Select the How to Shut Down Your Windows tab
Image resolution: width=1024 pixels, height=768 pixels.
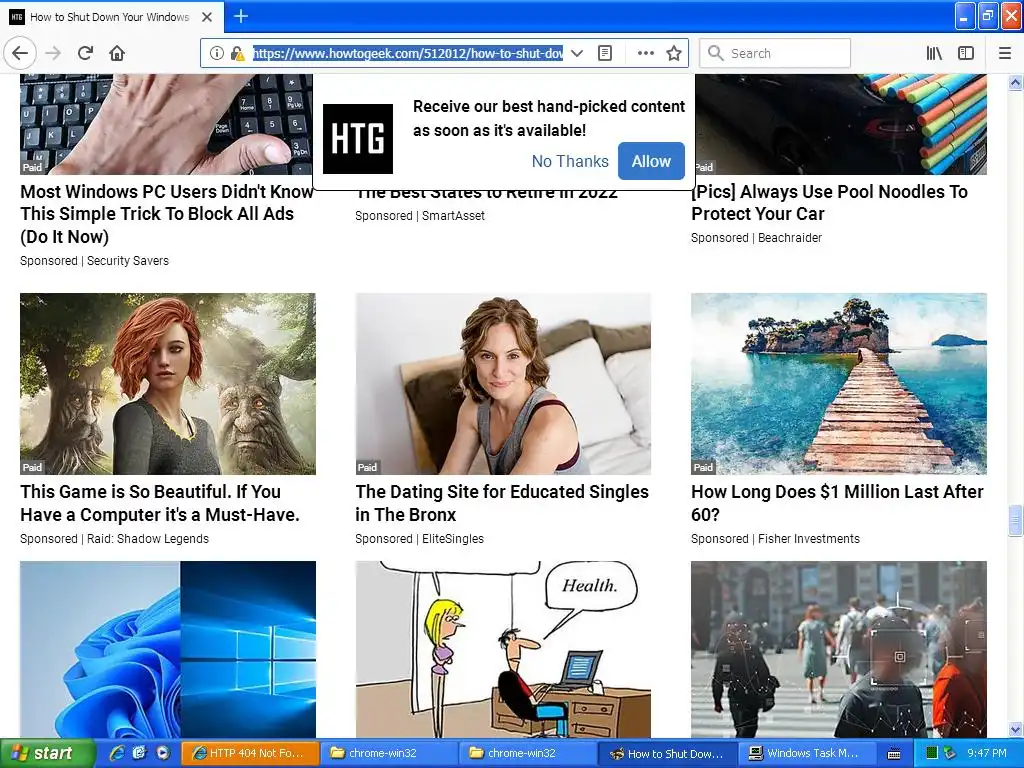(x=112, y=17)
